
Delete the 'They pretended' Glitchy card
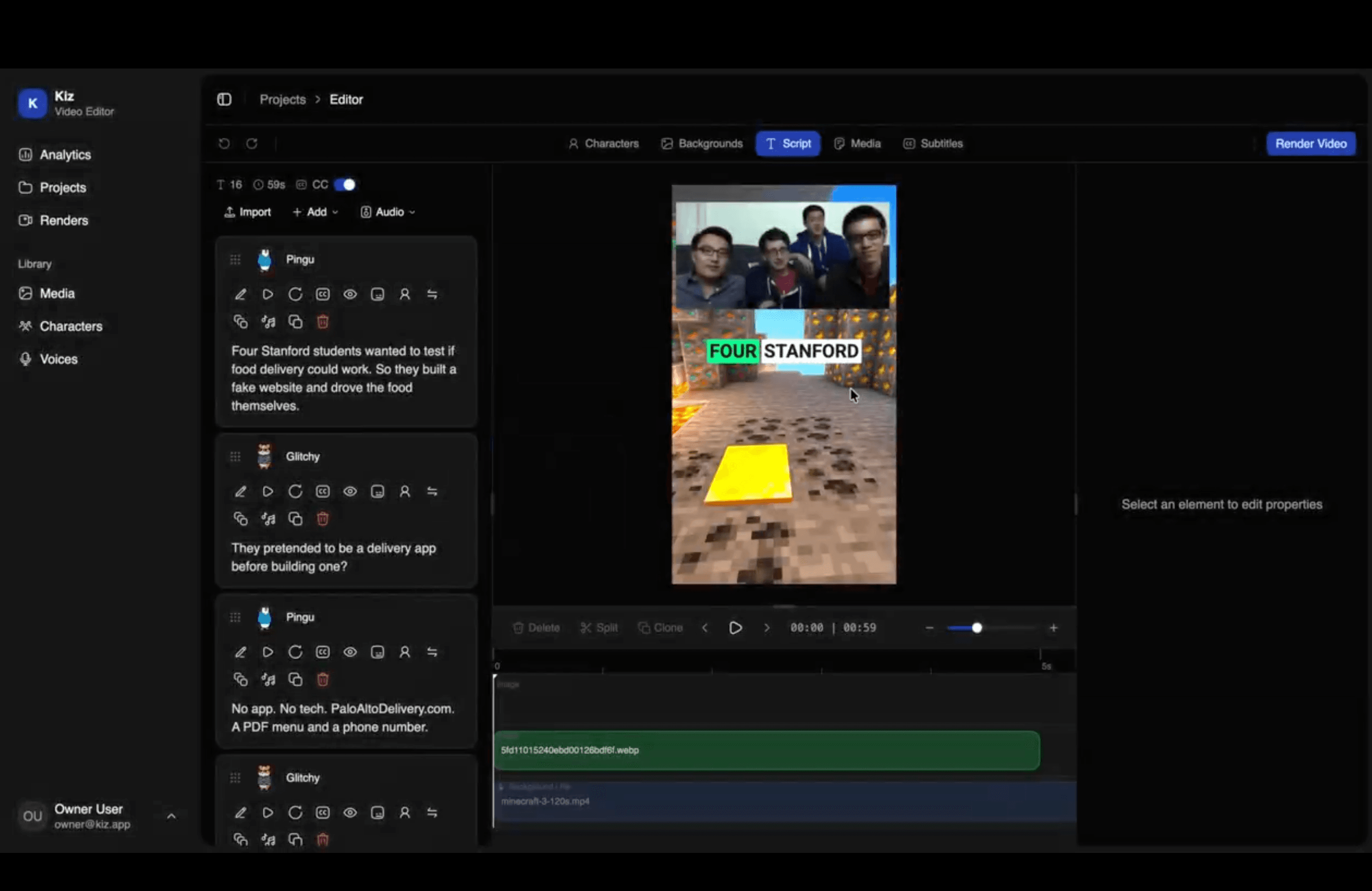tap(323, 519)
